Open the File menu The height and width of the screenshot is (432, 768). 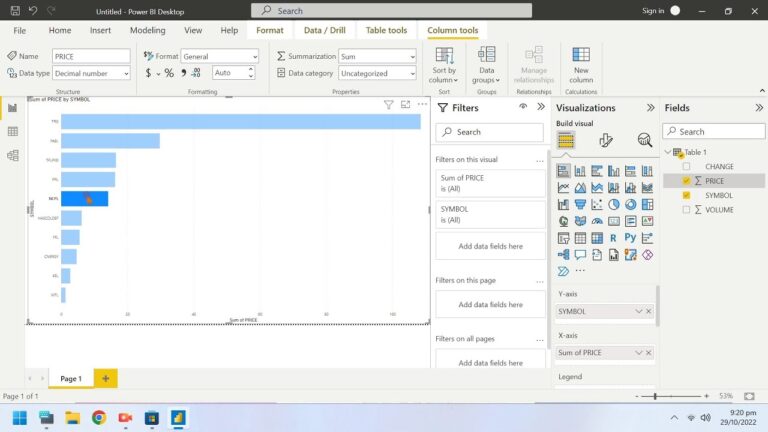tap(20, 30)
